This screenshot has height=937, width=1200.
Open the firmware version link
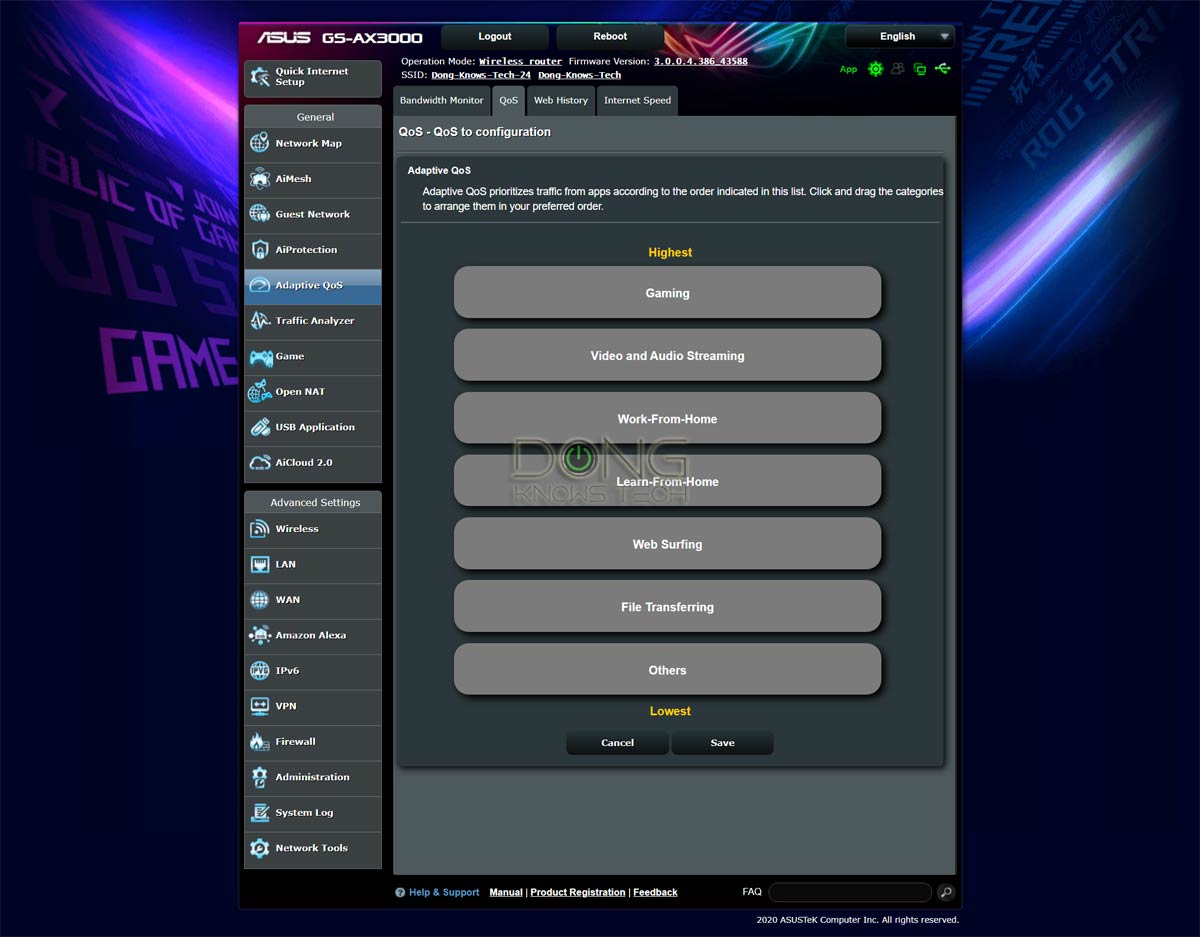pyautogui.click(x=700, y=62)
